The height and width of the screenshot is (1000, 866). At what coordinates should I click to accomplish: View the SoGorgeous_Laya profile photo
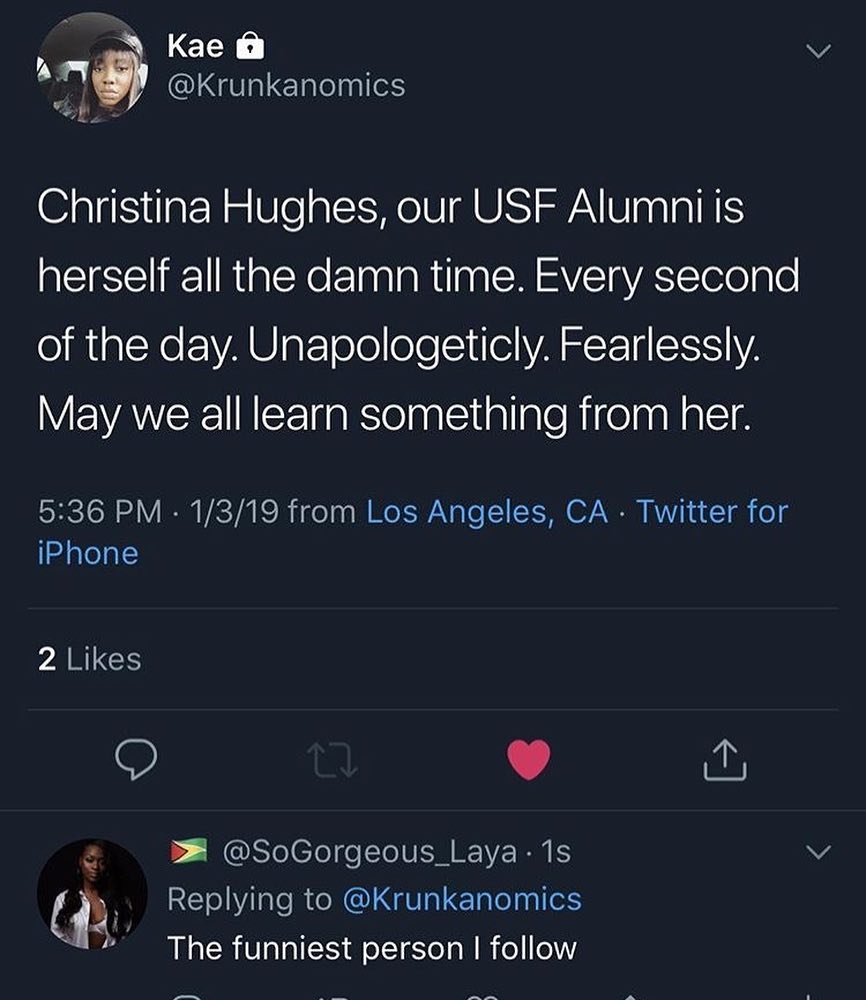[92, 893]
